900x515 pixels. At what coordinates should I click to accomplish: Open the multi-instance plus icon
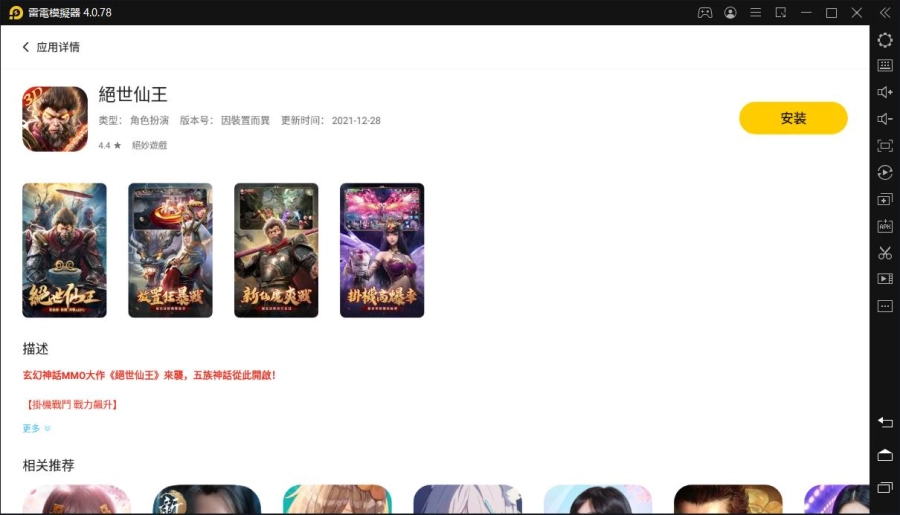[885, 199]
